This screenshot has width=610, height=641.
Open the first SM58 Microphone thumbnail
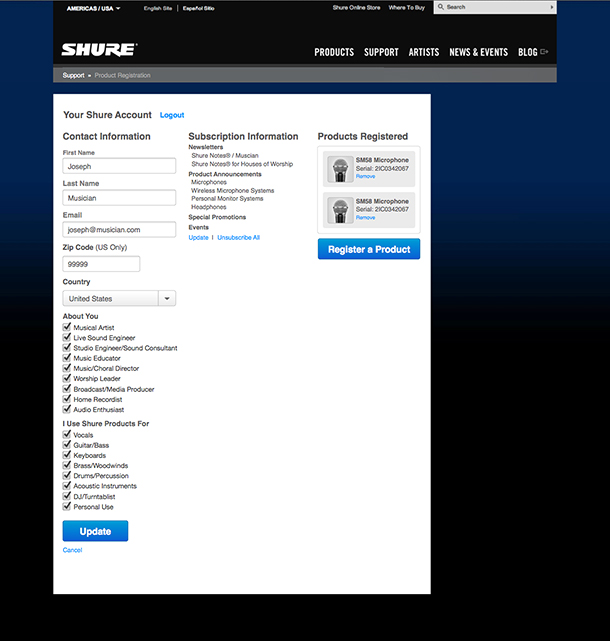340,169
